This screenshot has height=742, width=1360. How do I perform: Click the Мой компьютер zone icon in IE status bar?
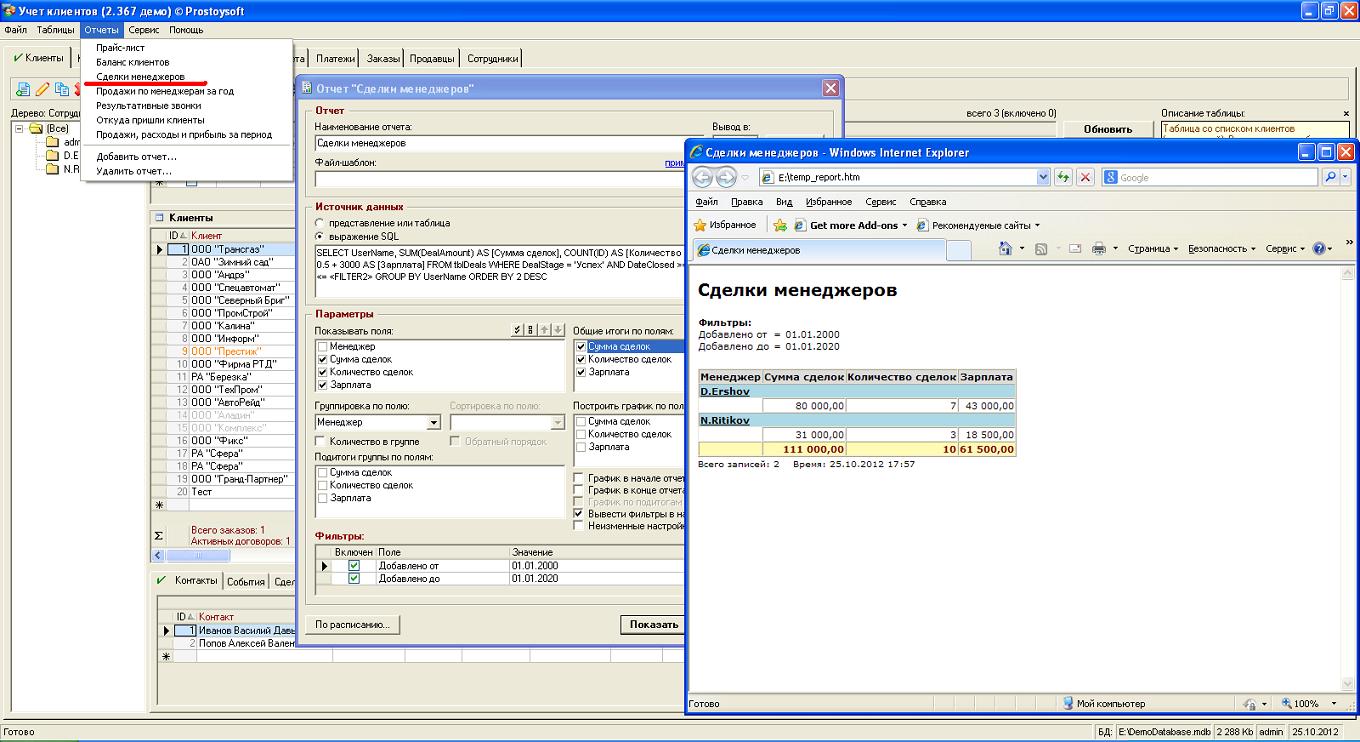[x=1068, y=703]
